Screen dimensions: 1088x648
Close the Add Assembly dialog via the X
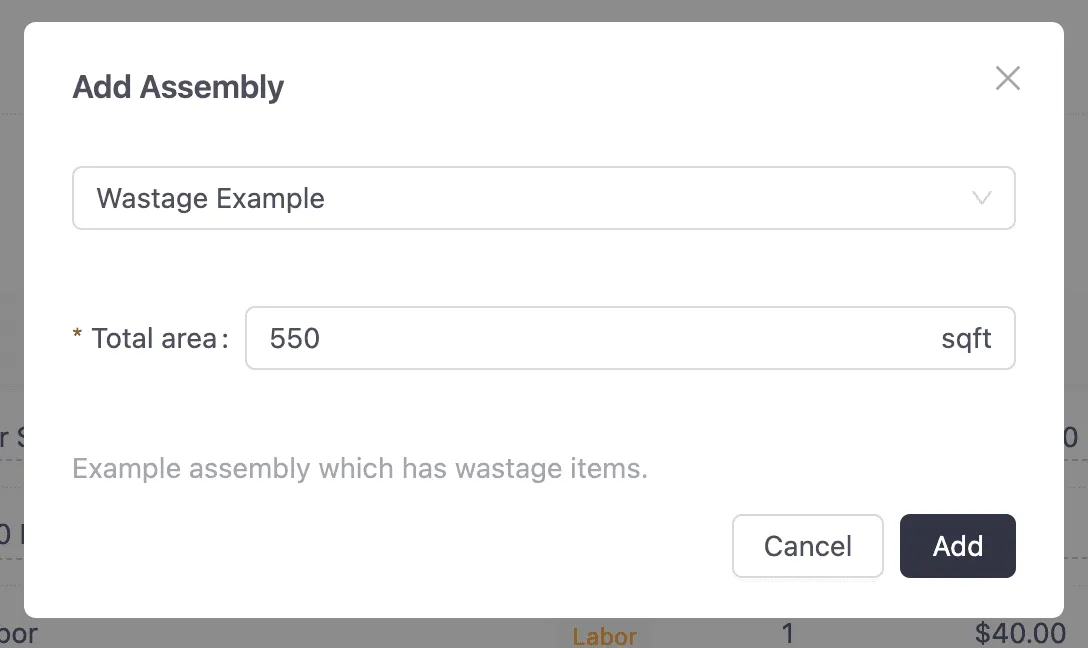click(1008, 78)
